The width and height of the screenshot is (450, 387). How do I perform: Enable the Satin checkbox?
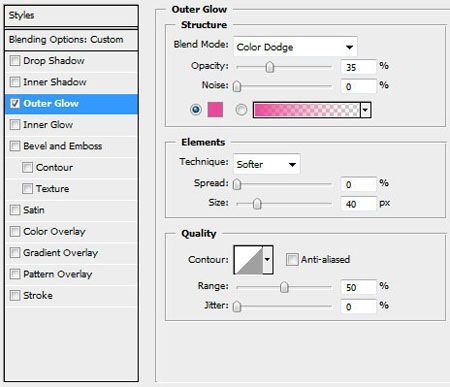[x=15, y=210]
